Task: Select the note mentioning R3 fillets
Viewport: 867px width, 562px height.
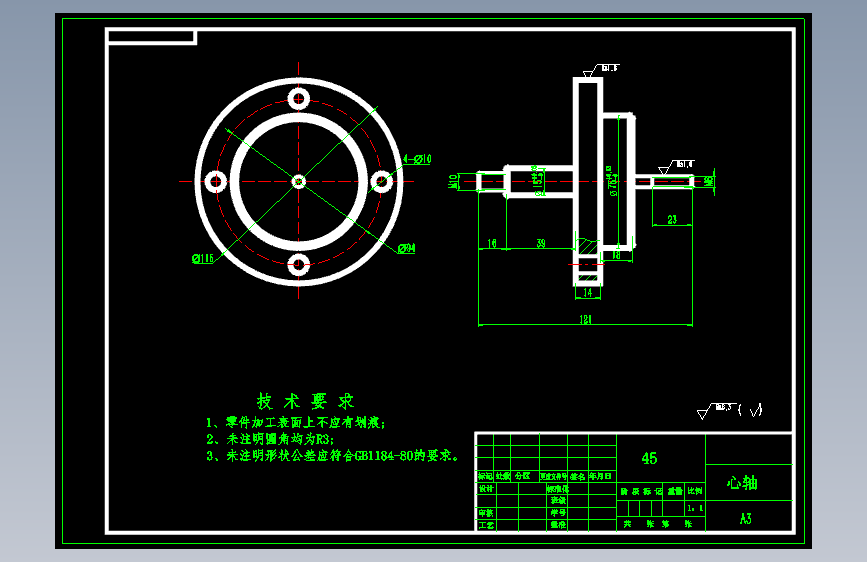Action: pos(270,439)
